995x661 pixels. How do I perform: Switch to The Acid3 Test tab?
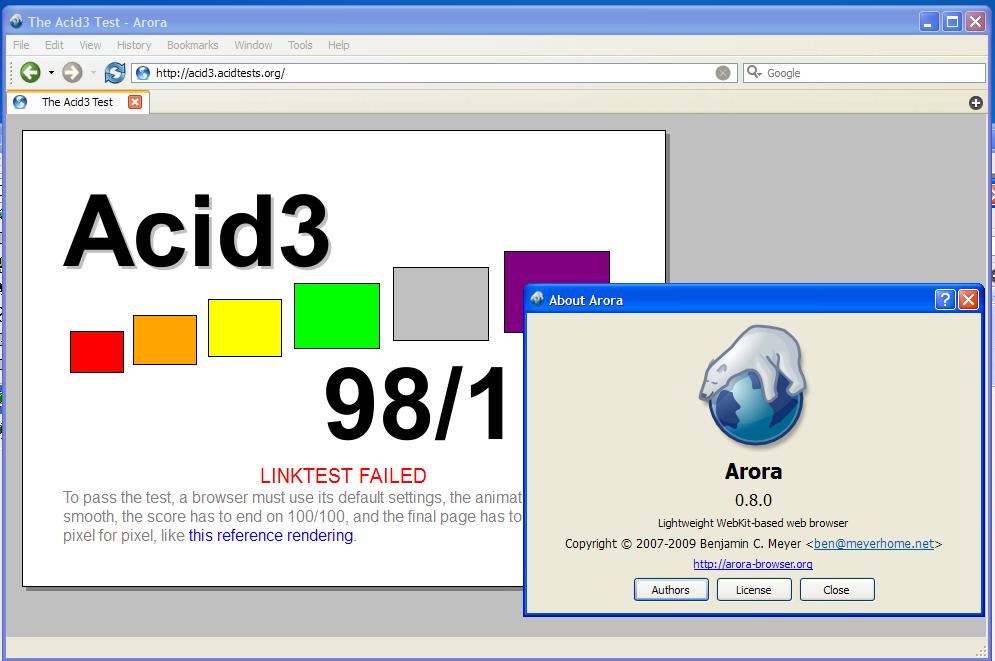77,101
